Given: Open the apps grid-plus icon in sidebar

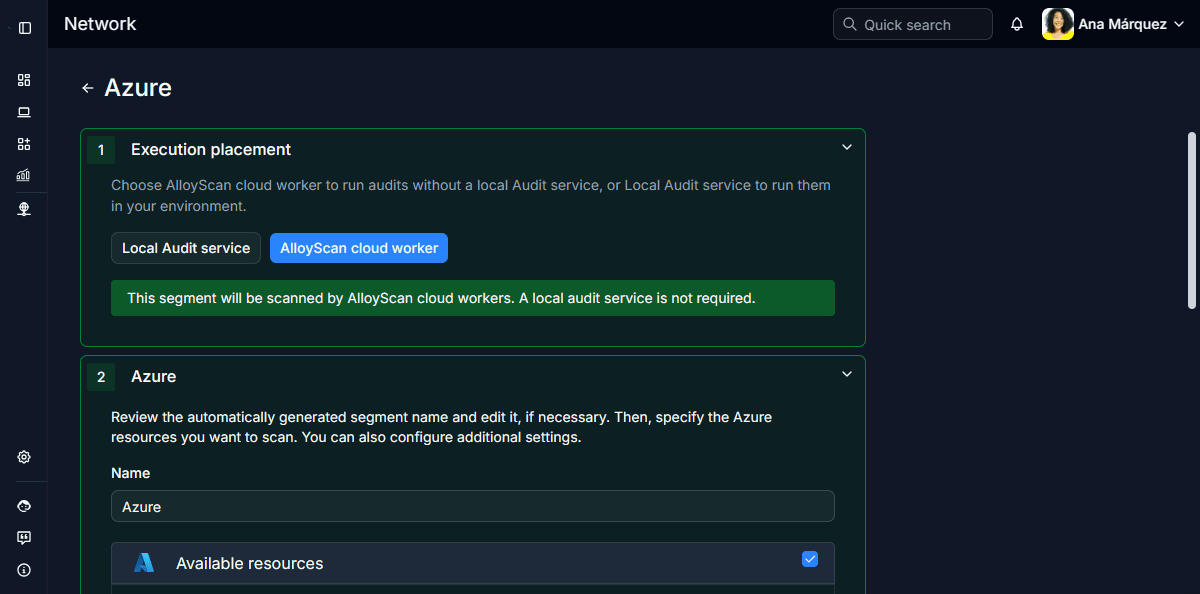Looking at the screenshot, I should 24,144.
